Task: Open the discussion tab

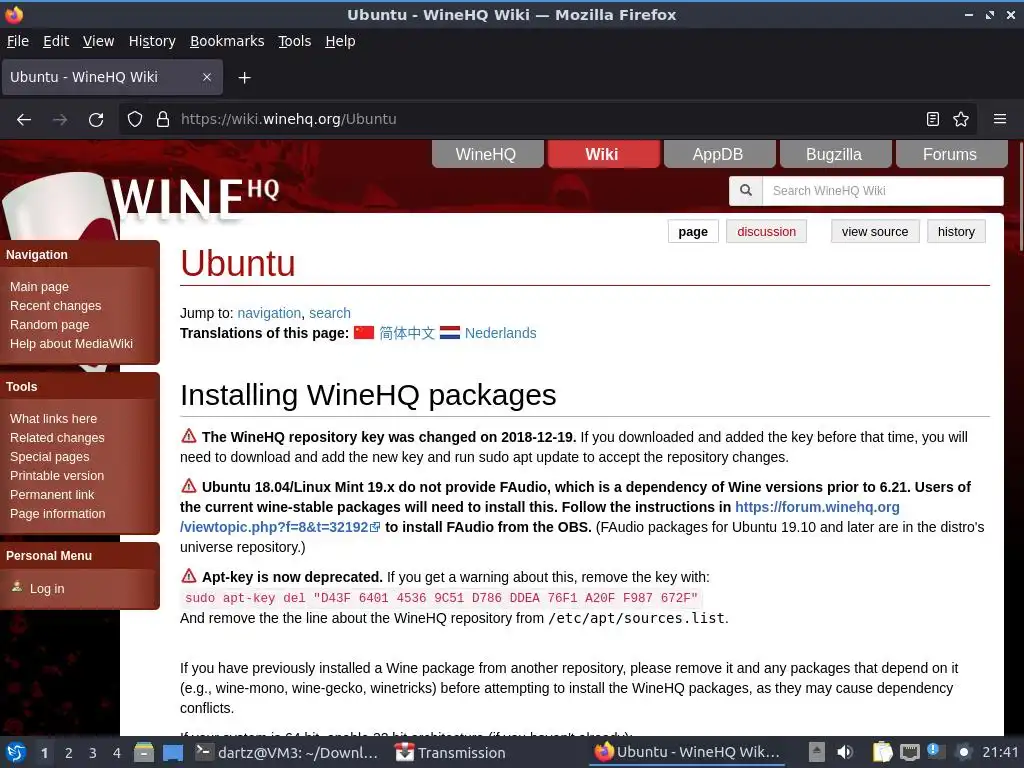Action: pyautogui.click(x=767, y=232)
